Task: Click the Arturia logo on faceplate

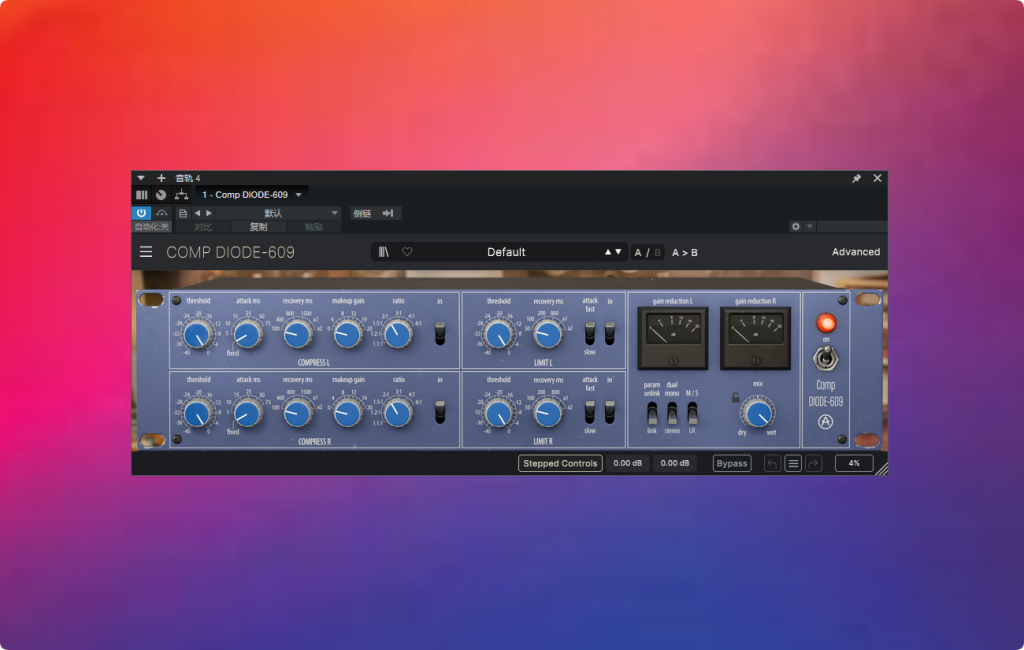Action: (x=825, y=422)
